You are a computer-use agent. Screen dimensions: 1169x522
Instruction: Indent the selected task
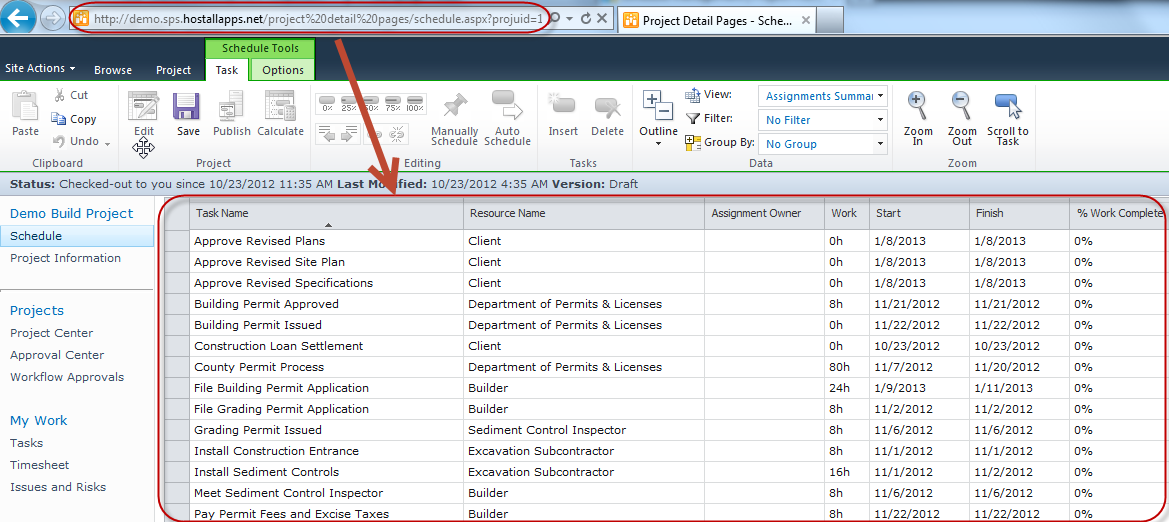click(x=350, y=133)
